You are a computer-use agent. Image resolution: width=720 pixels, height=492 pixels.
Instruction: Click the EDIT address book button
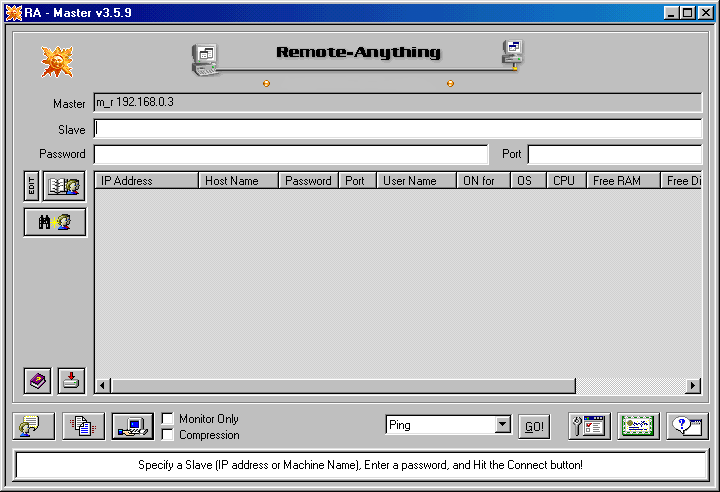(31, 186)
